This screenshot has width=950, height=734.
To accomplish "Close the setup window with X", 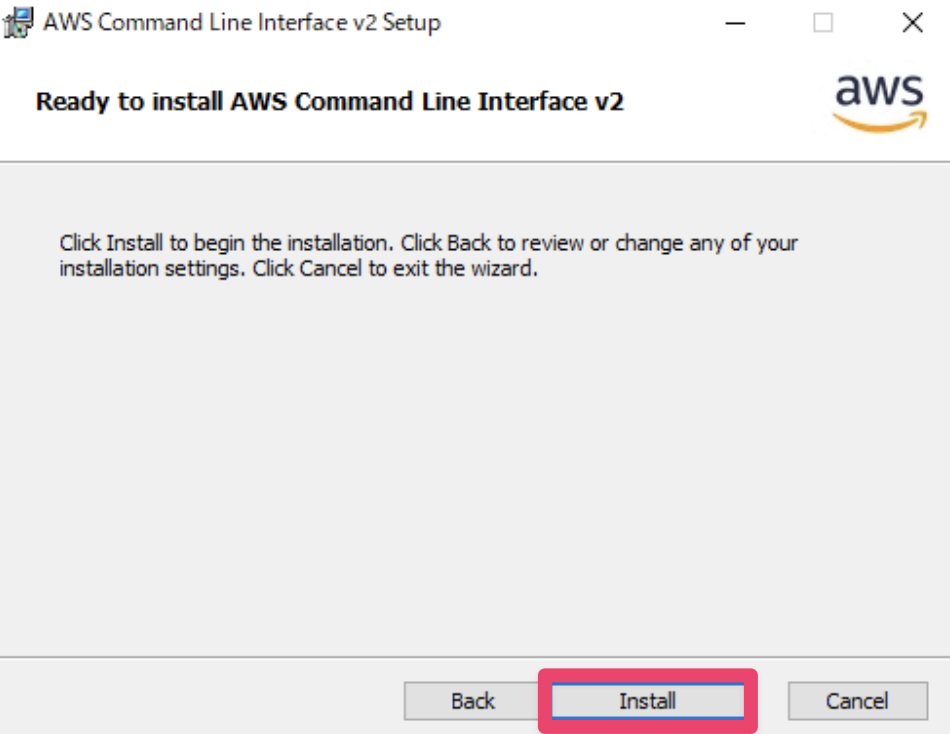I will tap(912, 23).
